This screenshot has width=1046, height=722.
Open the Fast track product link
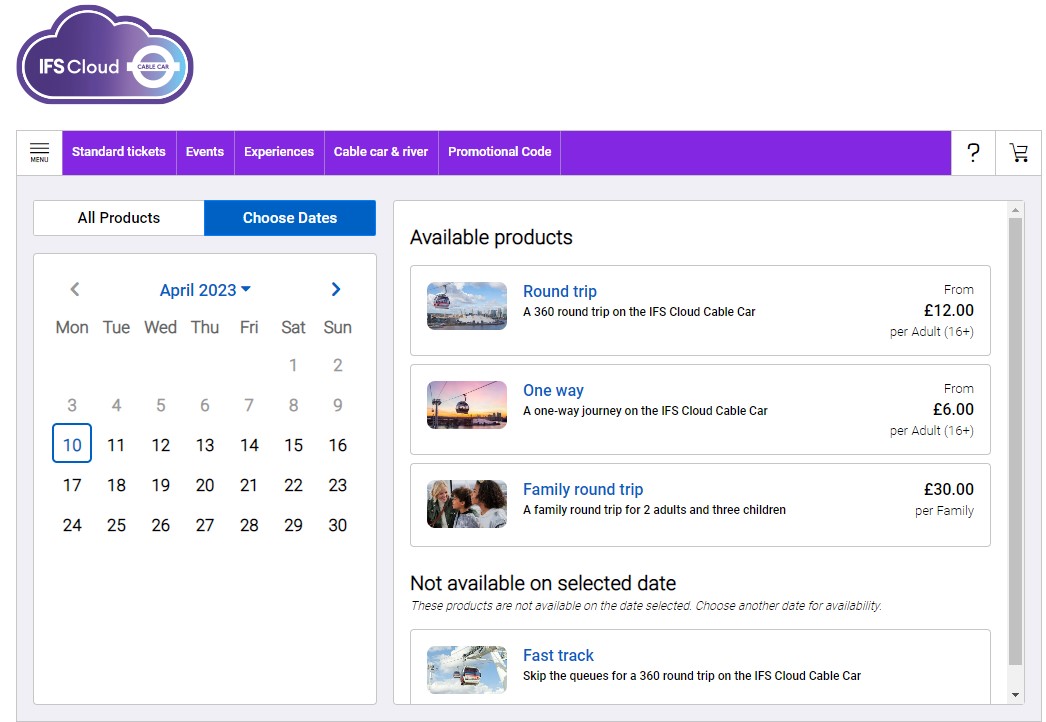point(558,655)
